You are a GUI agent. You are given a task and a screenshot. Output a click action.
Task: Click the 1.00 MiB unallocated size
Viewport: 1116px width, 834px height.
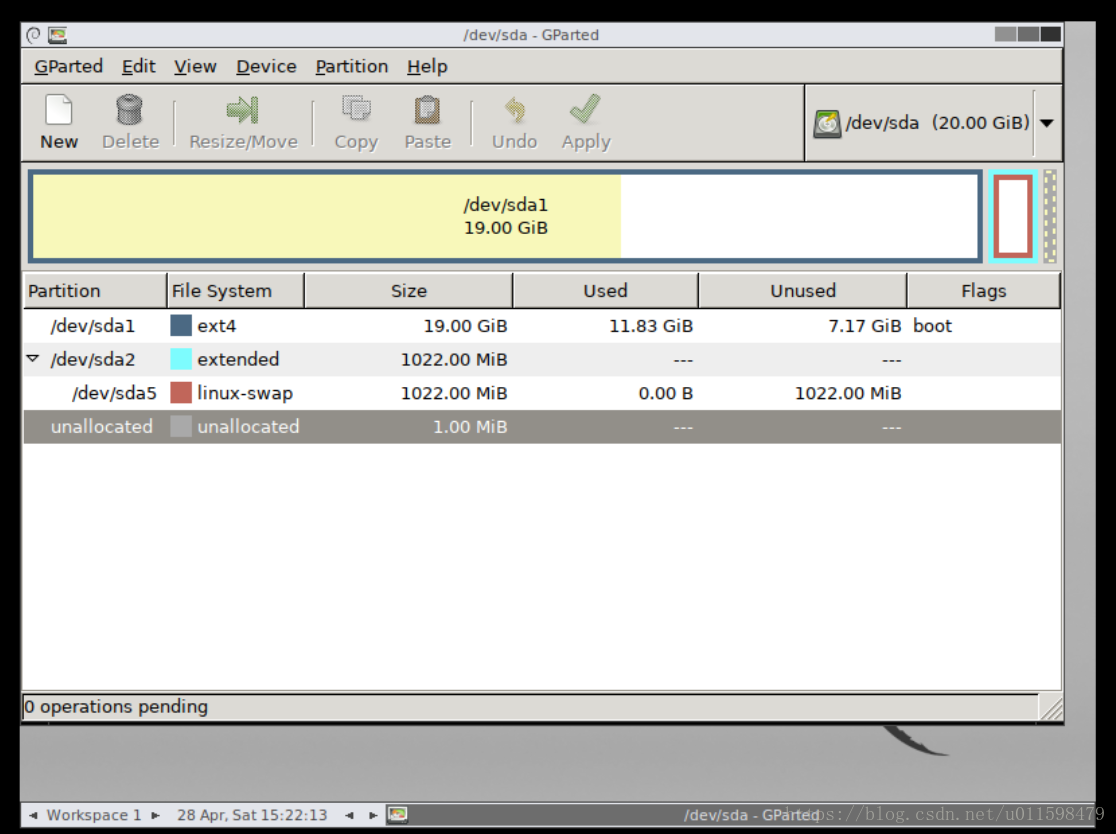point(470,426)
